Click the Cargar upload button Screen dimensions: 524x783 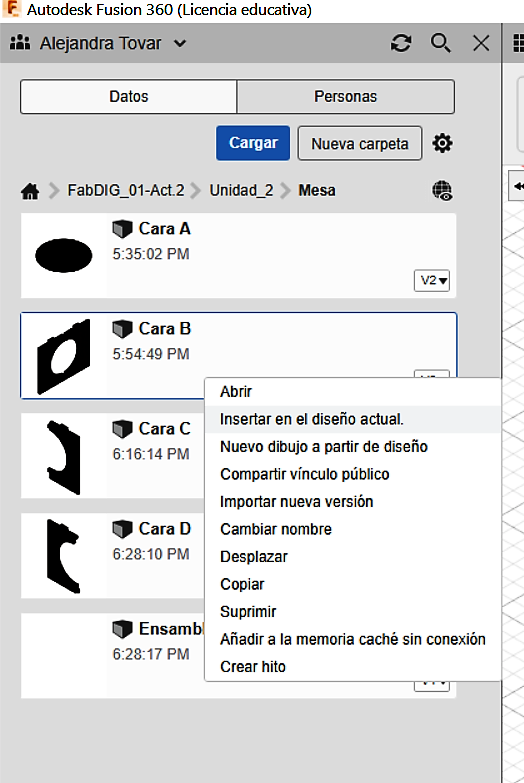253,143
